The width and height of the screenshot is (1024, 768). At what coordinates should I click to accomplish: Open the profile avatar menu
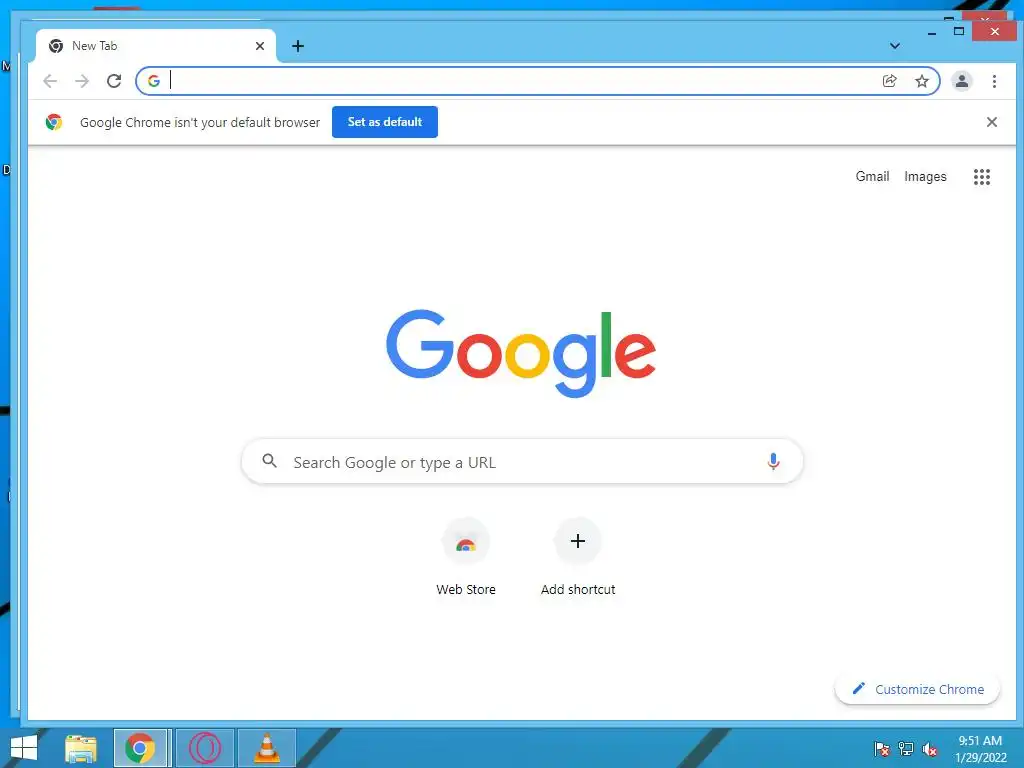click(962, 81)
